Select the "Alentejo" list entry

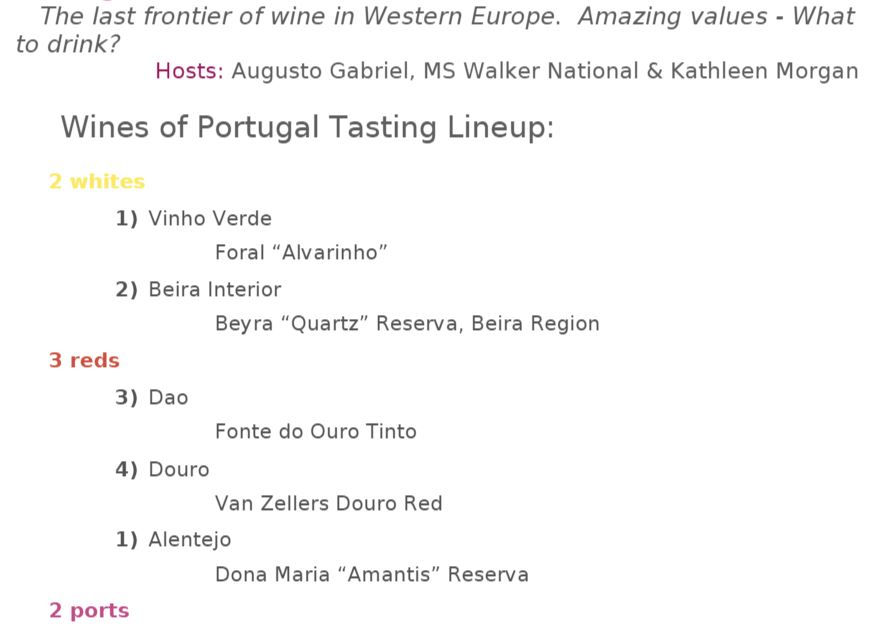click(190, 540)
